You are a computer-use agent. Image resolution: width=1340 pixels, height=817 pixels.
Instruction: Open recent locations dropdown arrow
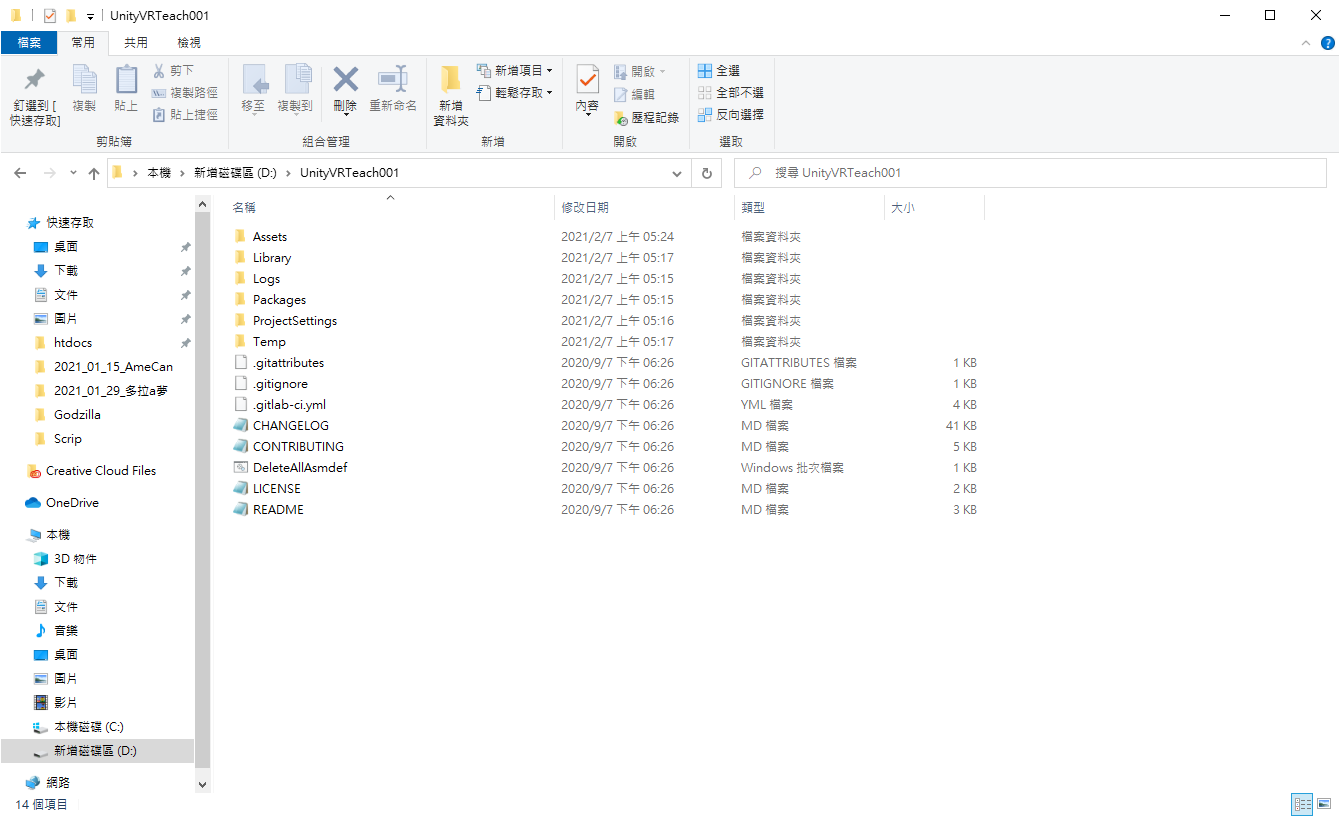[73, 173]
